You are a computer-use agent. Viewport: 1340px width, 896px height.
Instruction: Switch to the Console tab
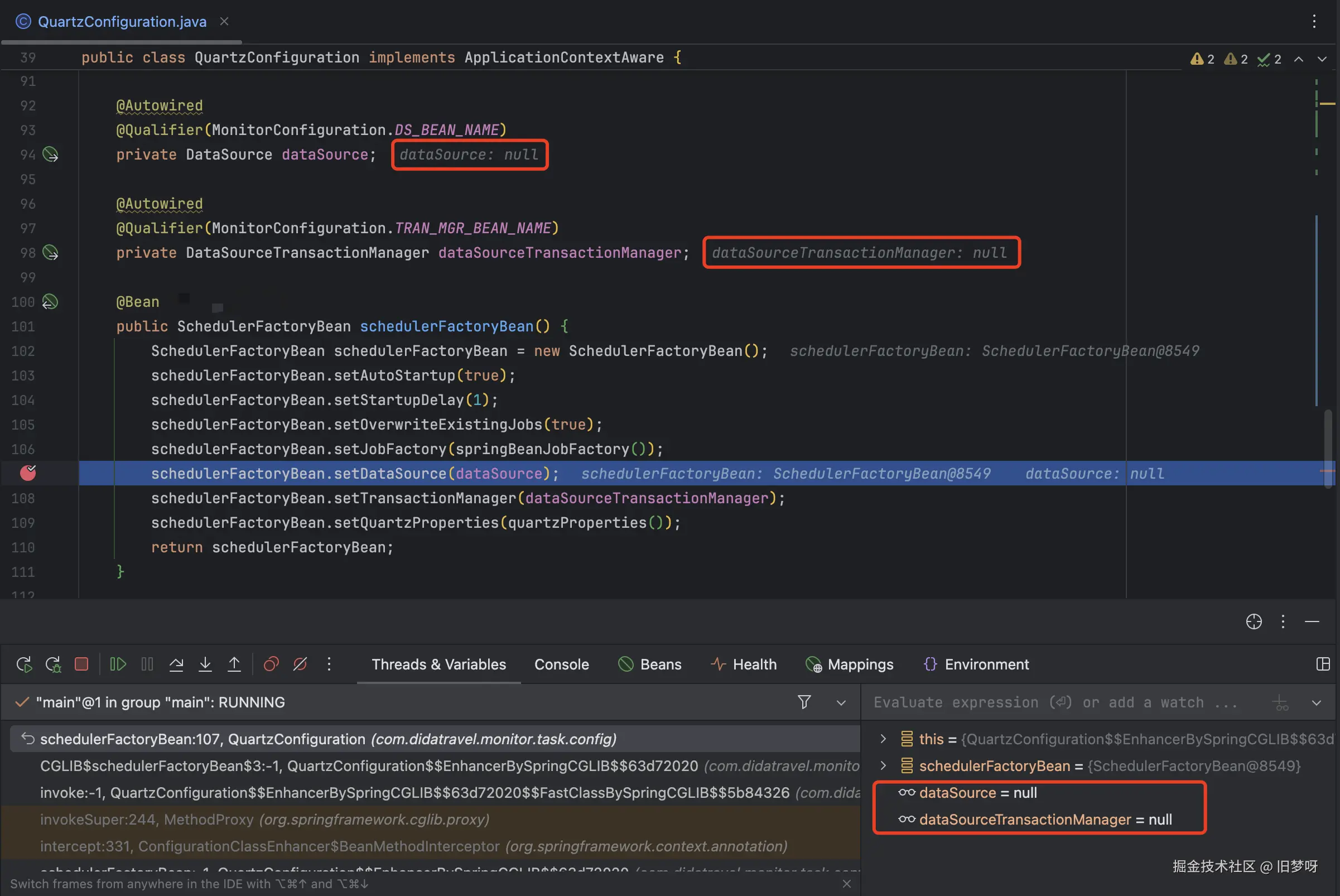pyautogui.click(x=561, y=664)
